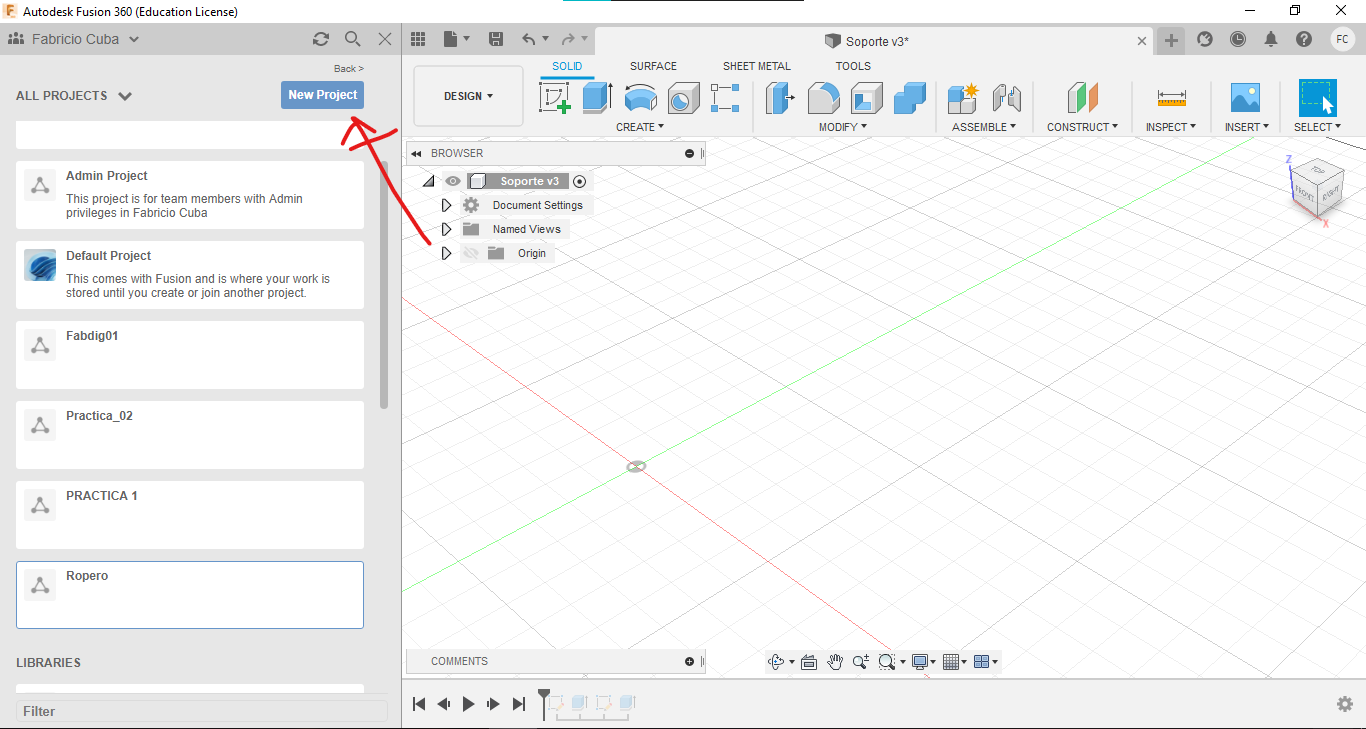Add a comment with the plus icon
Image resolution: width=1366 pixels, height=729 pixels.
pyautogui.click(x=689, y=661)
